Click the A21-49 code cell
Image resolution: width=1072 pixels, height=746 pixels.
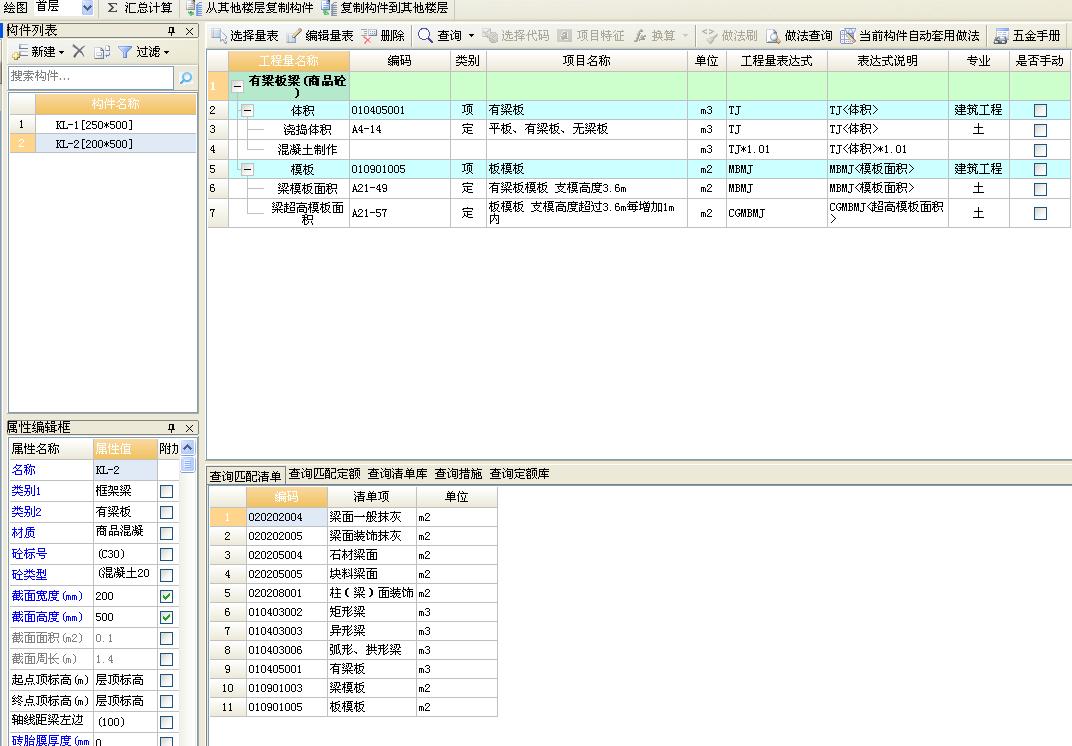[400, 188]
